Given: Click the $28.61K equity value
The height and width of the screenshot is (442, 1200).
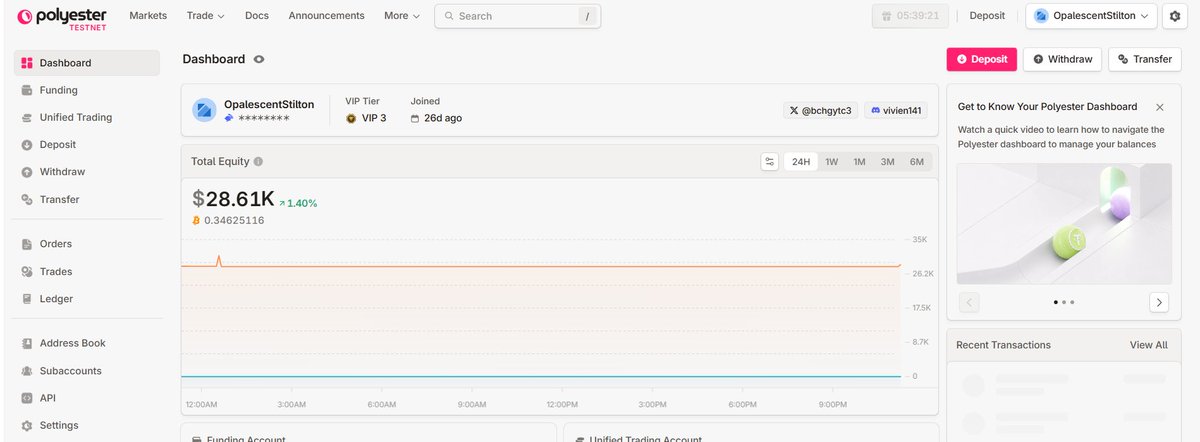Looking at the screenshot, I should click(233, 199).
